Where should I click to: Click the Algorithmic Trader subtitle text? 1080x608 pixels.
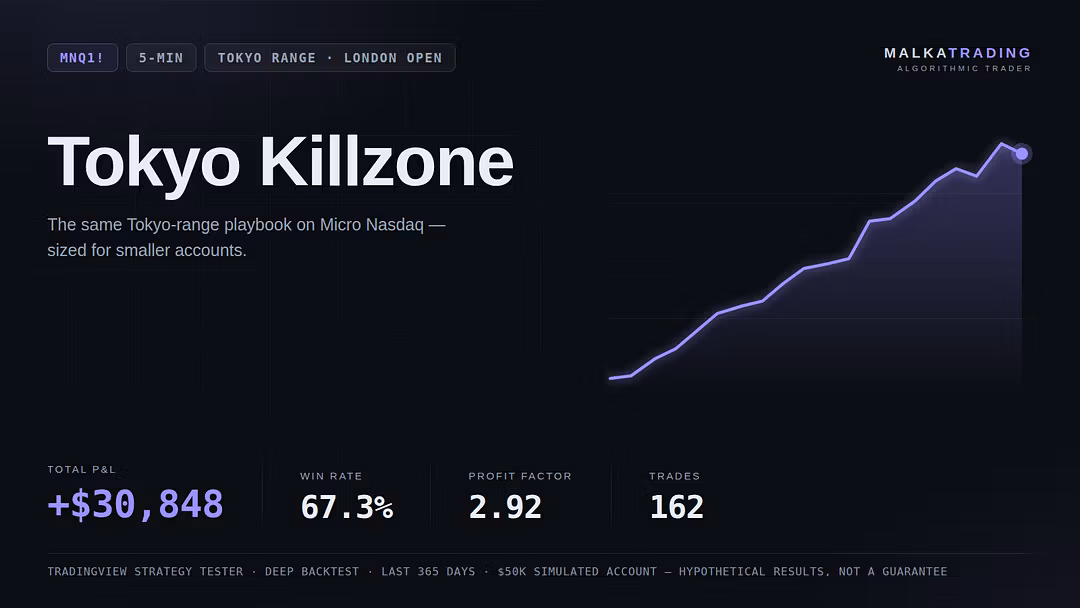(x=964, y=68)
